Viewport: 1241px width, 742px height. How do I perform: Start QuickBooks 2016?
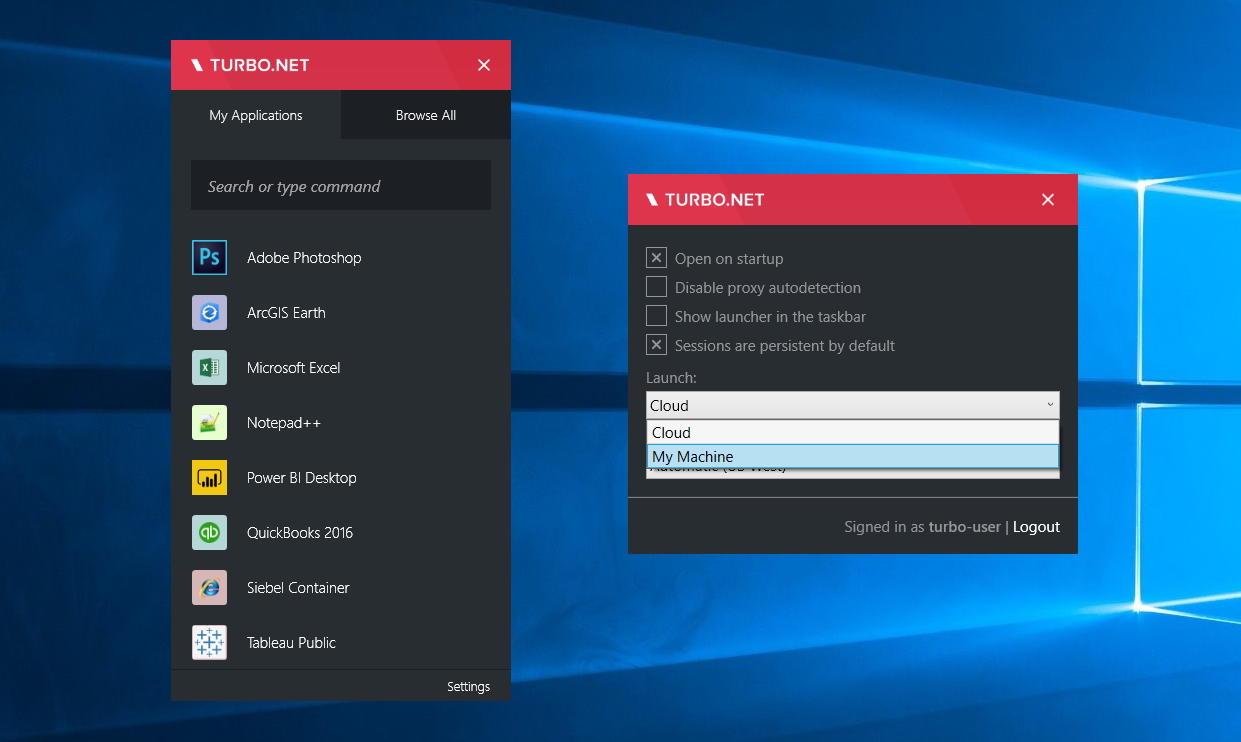tap(300, 532)
